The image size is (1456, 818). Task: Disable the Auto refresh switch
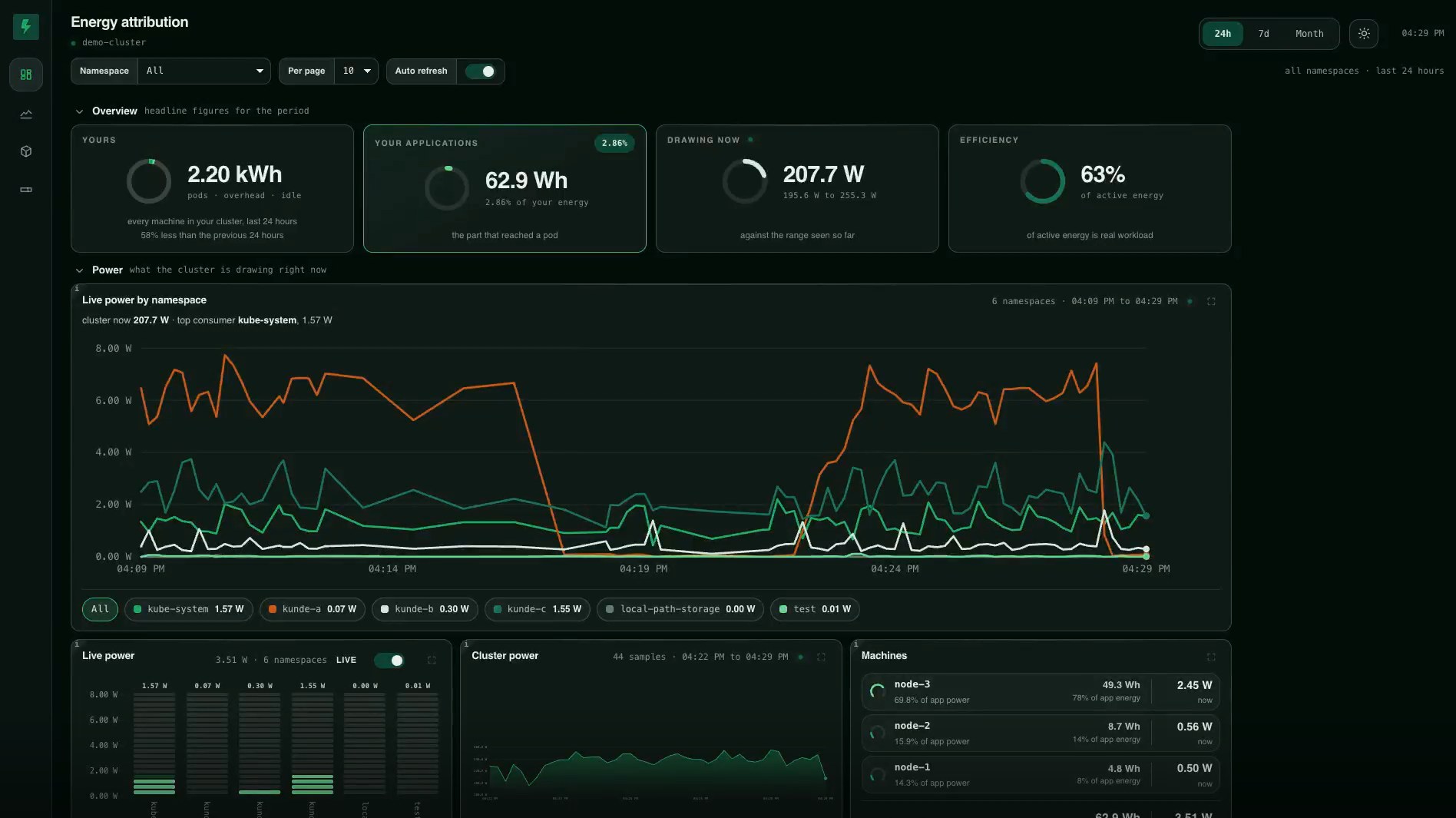pos(481,71)
